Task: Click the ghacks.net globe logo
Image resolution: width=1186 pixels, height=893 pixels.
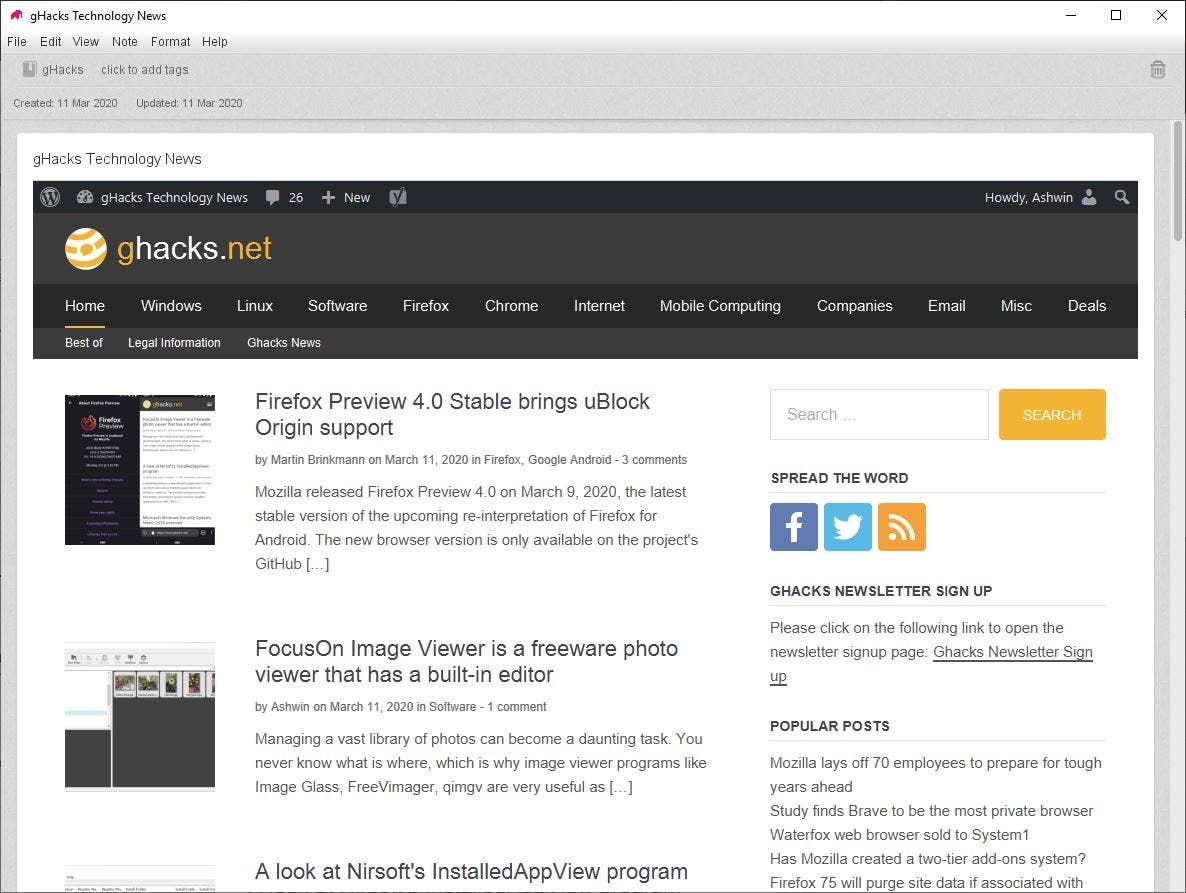Action: coord(85,249)
